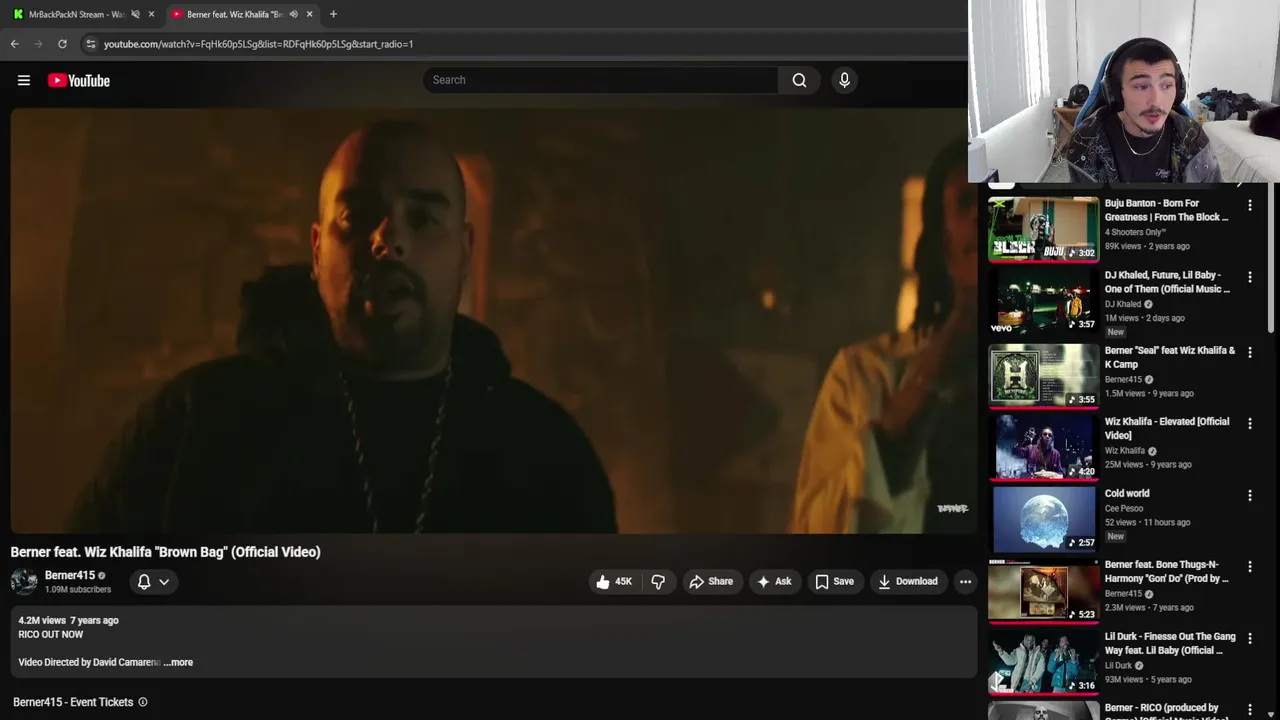The height and width of the screenshot is (720, 1280).
Task: Open the YouTube hamburger guide menu
Action: (24, 80)
